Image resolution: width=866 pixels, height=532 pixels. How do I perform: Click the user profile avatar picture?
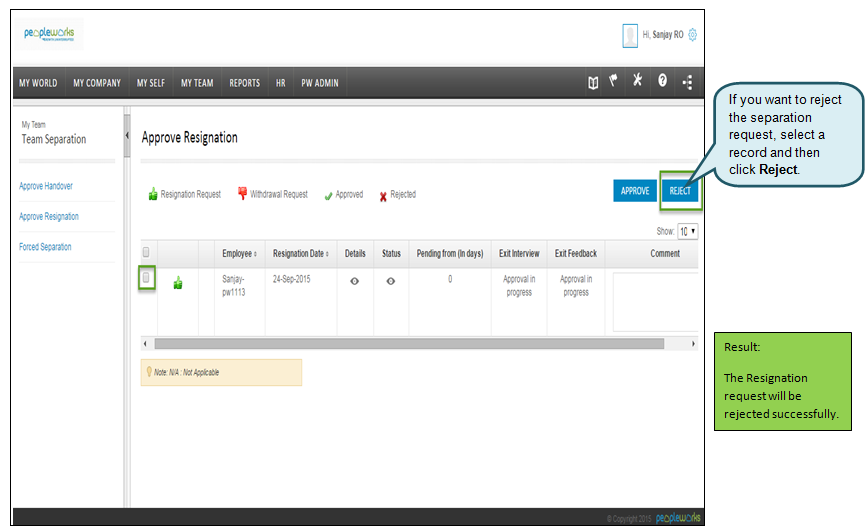coord(630,35)
